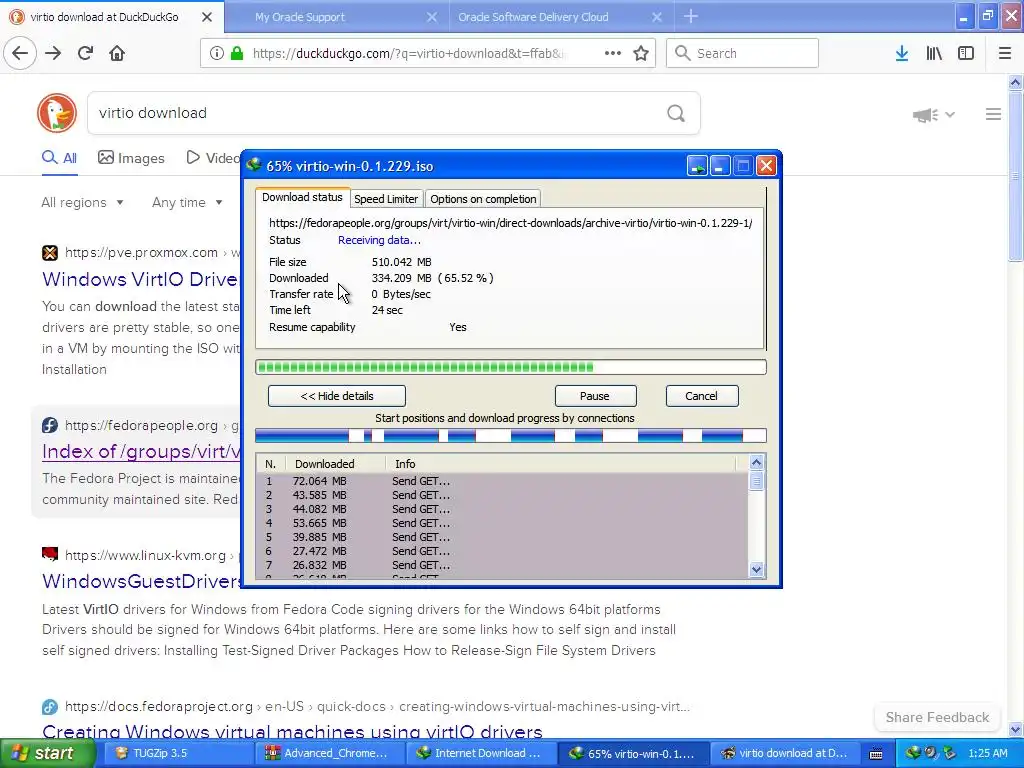Click browser page scrollbar up arrow
1024x768 pixels.
(x=1015, y=82)
